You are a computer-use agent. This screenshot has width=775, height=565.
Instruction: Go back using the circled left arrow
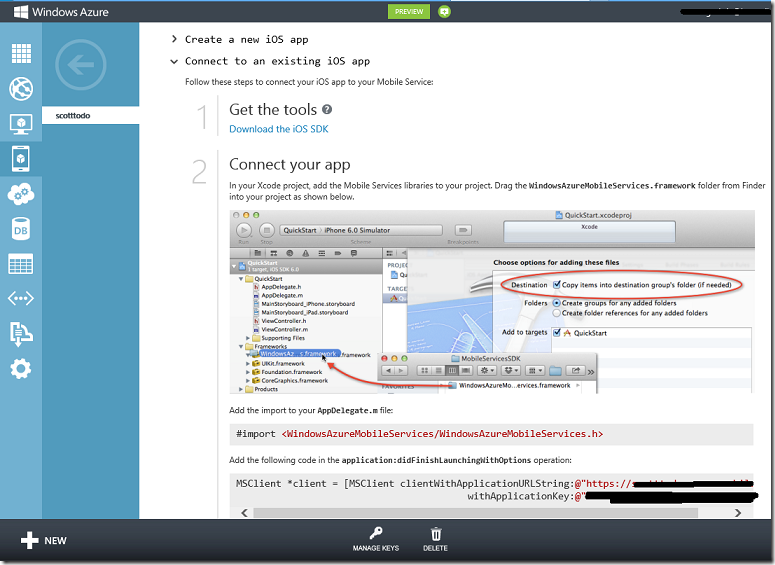(x=81, y=65)
